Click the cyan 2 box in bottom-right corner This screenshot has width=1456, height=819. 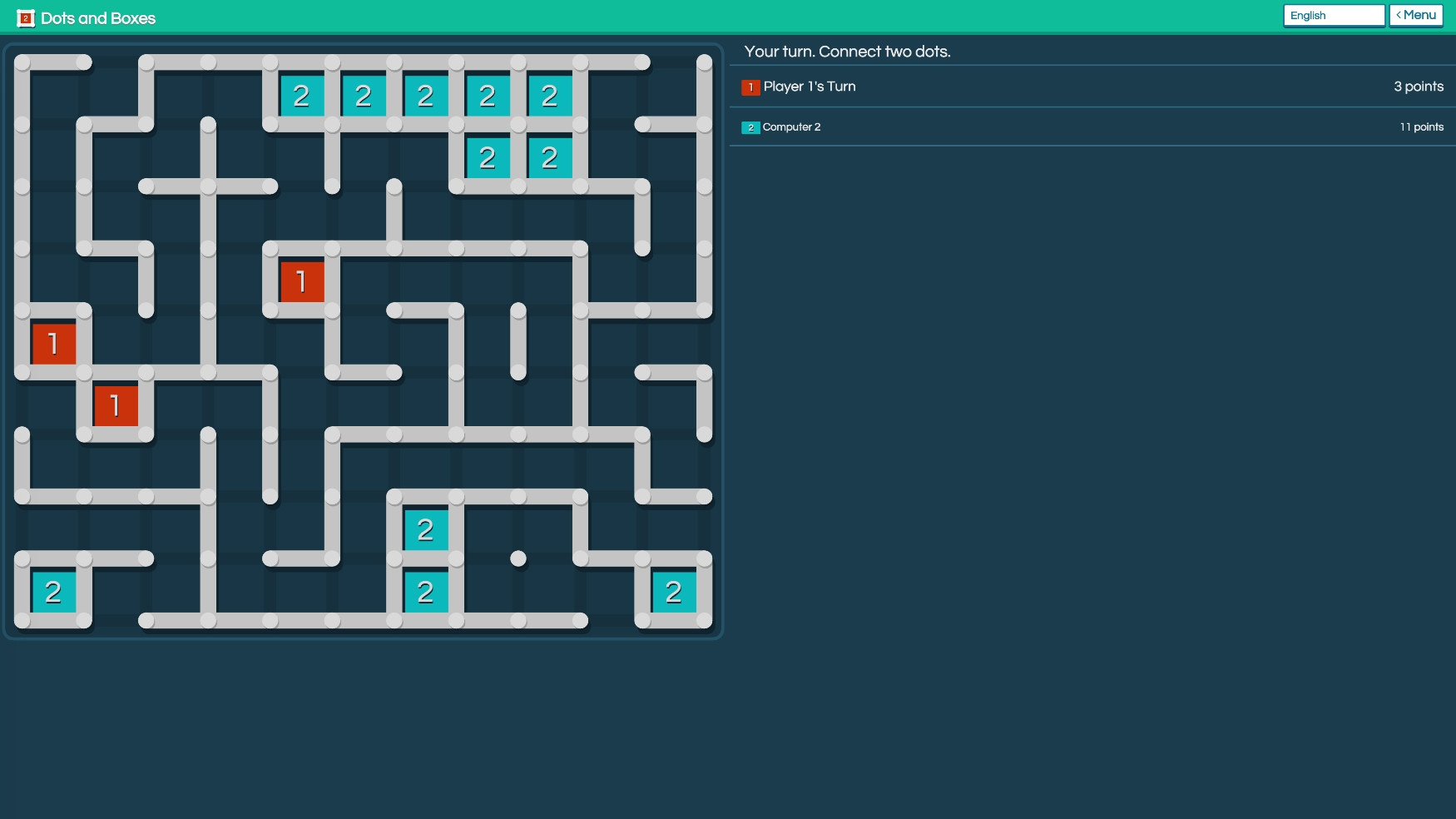674,592
